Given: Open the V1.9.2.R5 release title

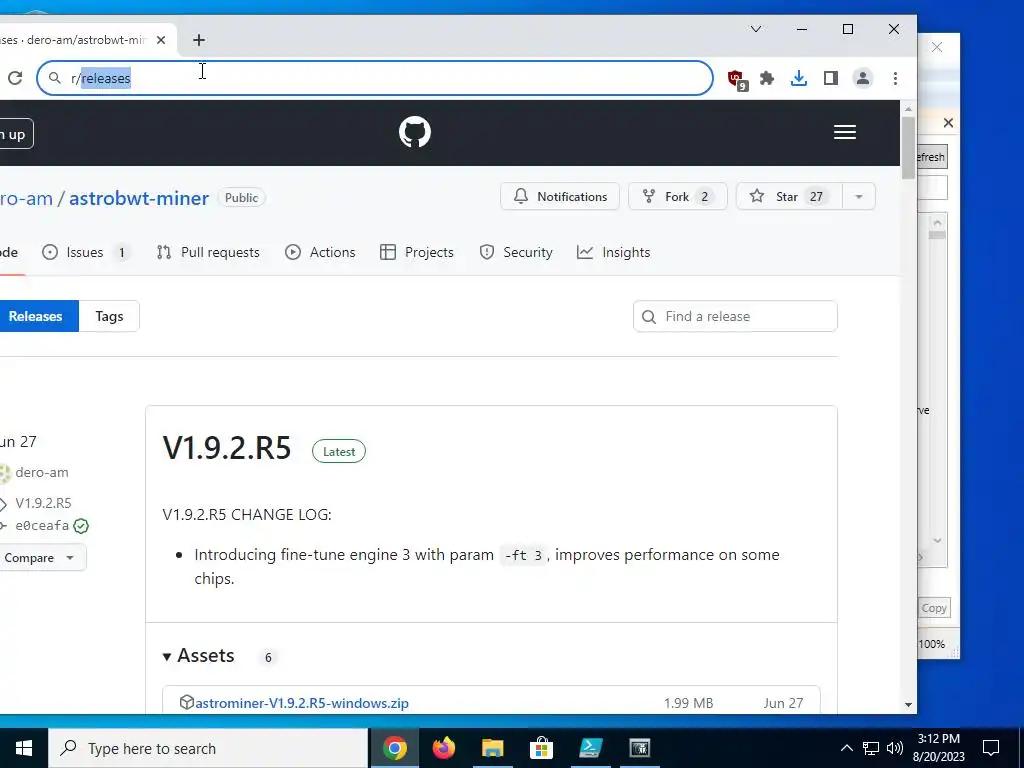Looking at the screenshot, I should pos(227,448).
